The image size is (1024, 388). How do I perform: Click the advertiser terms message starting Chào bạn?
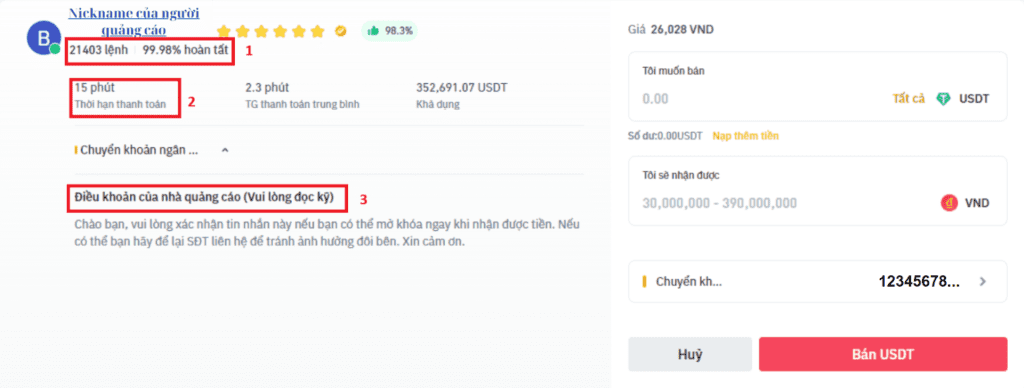point(327,233)
